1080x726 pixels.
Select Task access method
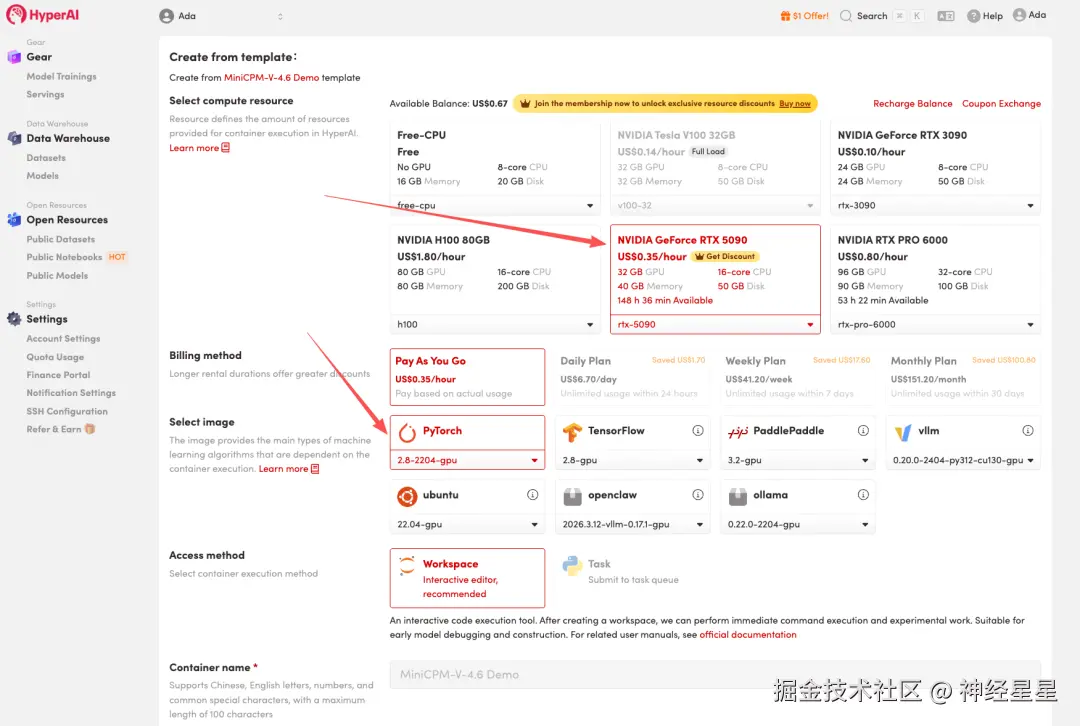[632, 571]
